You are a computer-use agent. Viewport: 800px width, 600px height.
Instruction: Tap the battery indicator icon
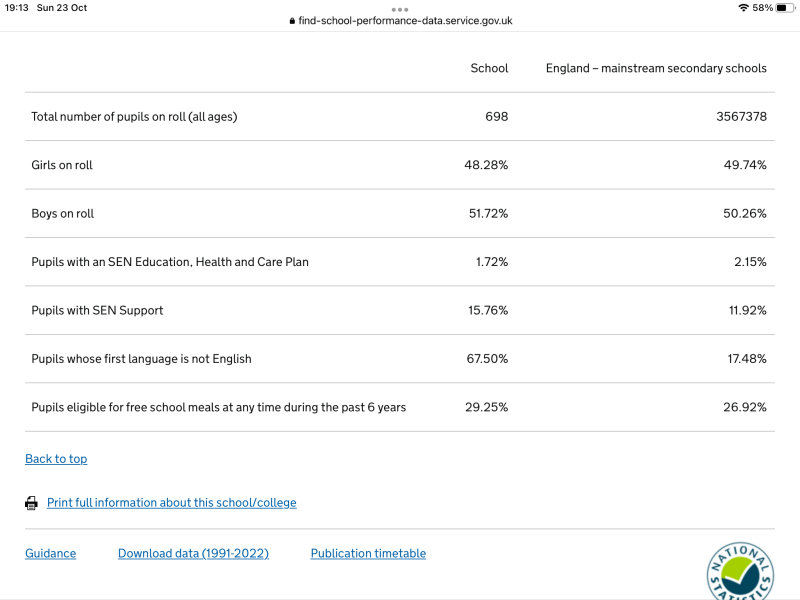[x=785, y=8]
